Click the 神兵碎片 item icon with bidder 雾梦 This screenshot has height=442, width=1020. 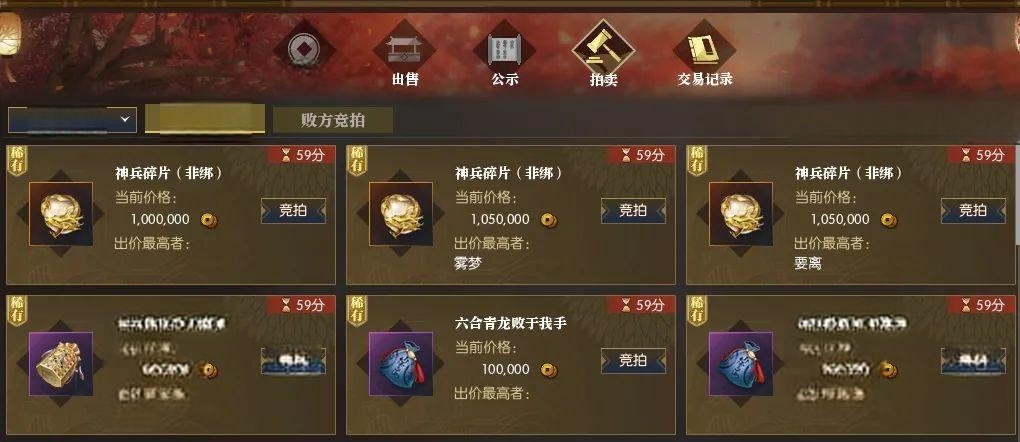click(x=401, y=214)
